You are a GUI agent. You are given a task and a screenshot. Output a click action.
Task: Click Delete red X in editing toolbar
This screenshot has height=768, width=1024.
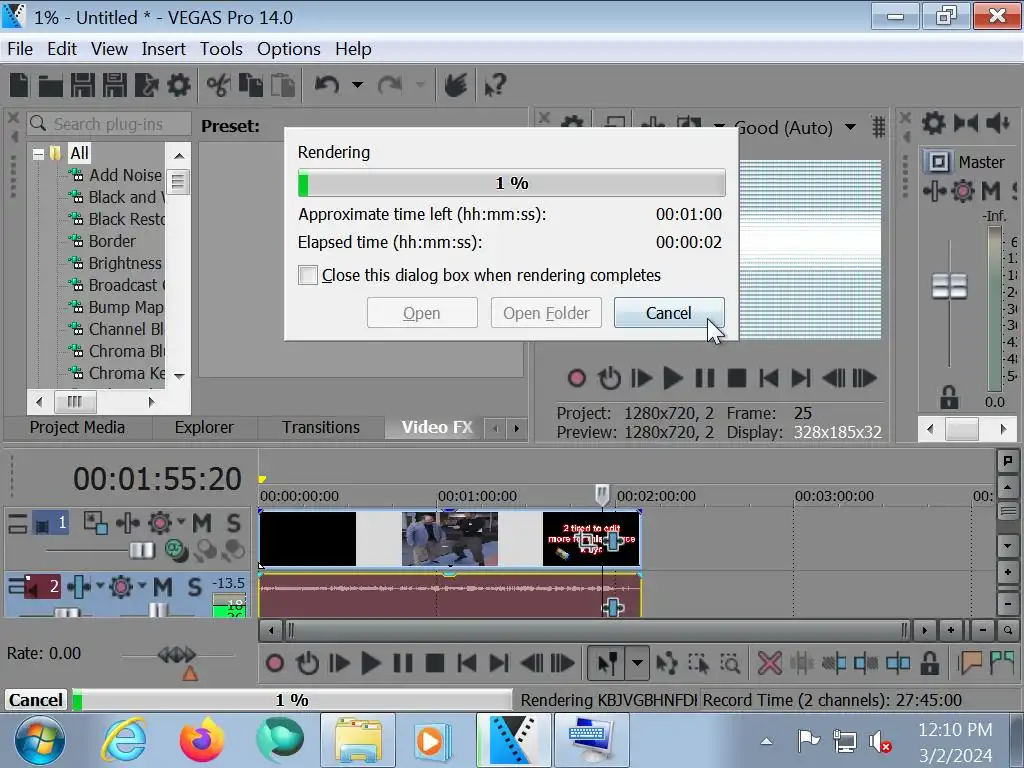coord(769,664)
